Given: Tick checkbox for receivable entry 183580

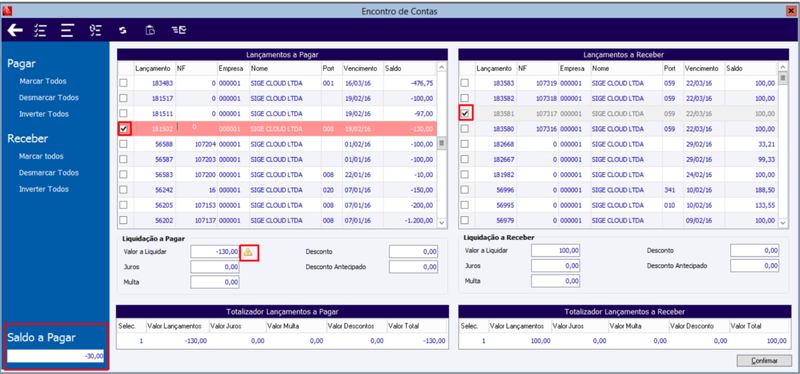Looking at the screenshot, I should pos(465,129).
